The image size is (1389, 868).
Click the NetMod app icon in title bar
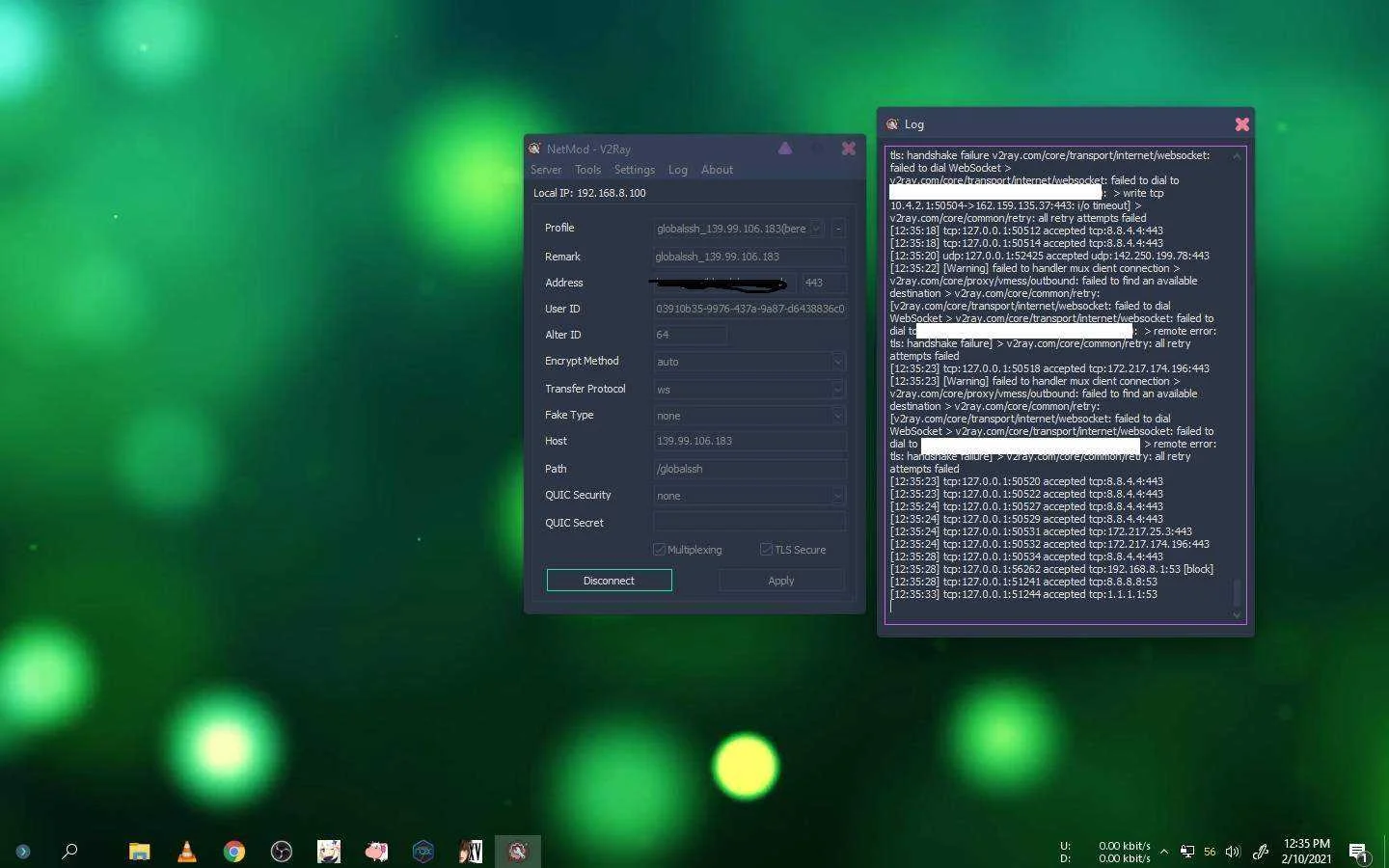(x=534, y=149)
